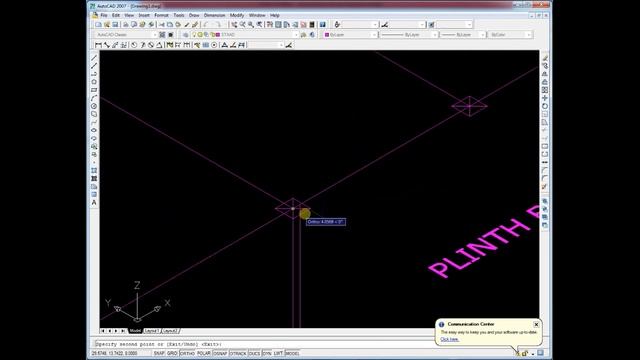
Task: Open the ByLayer linetype dropdown
Action: click(x=409, y=35)
